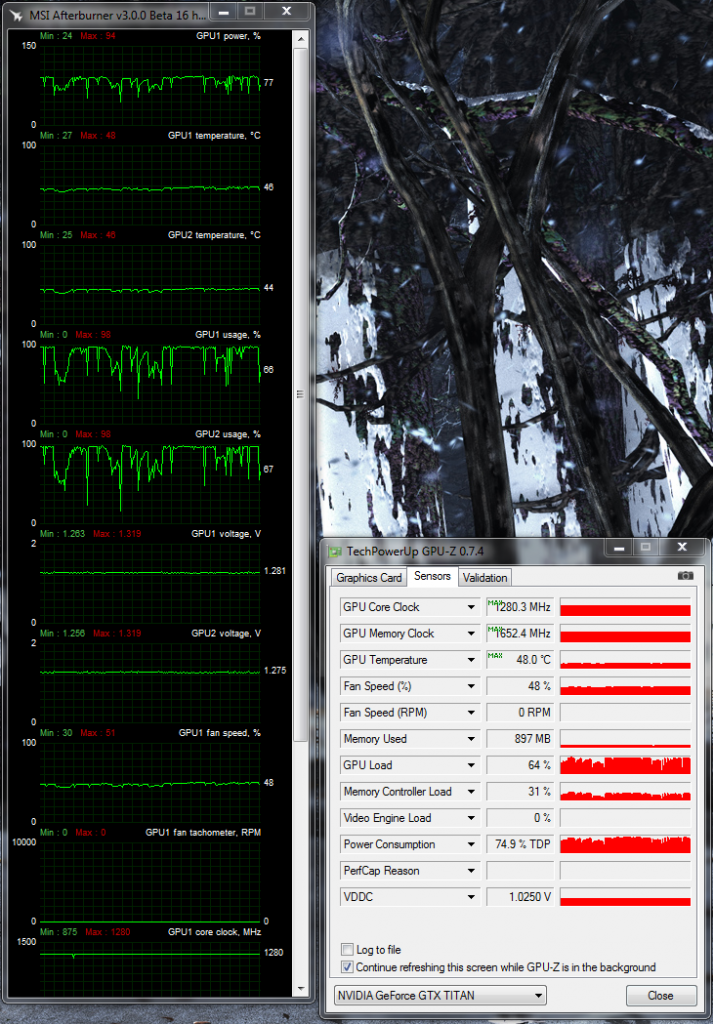Open the GPU Load dropdown arrow
The height and width of the screenshot is (1024, 713).
pos(471,765)
